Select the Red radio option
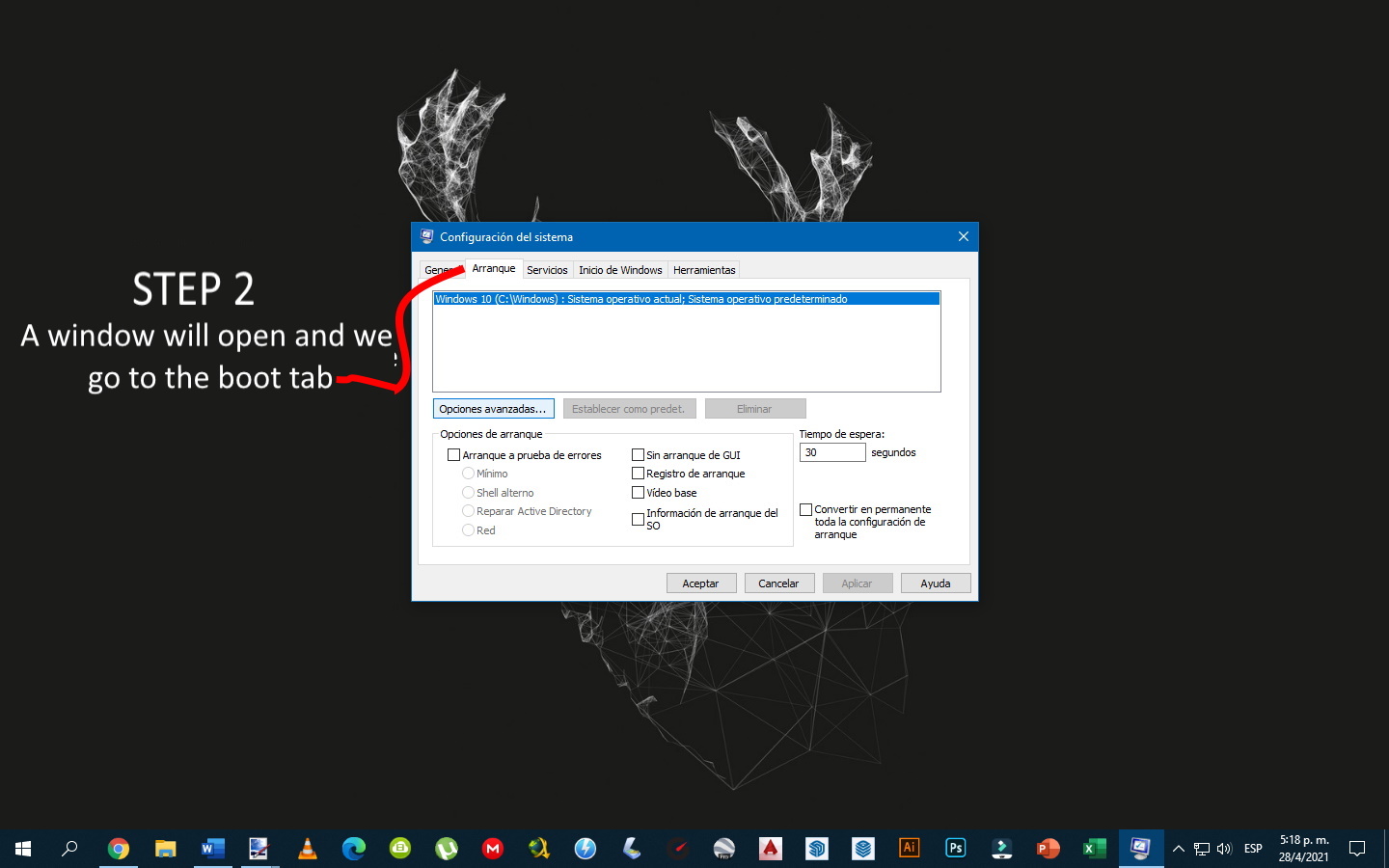 468,530
